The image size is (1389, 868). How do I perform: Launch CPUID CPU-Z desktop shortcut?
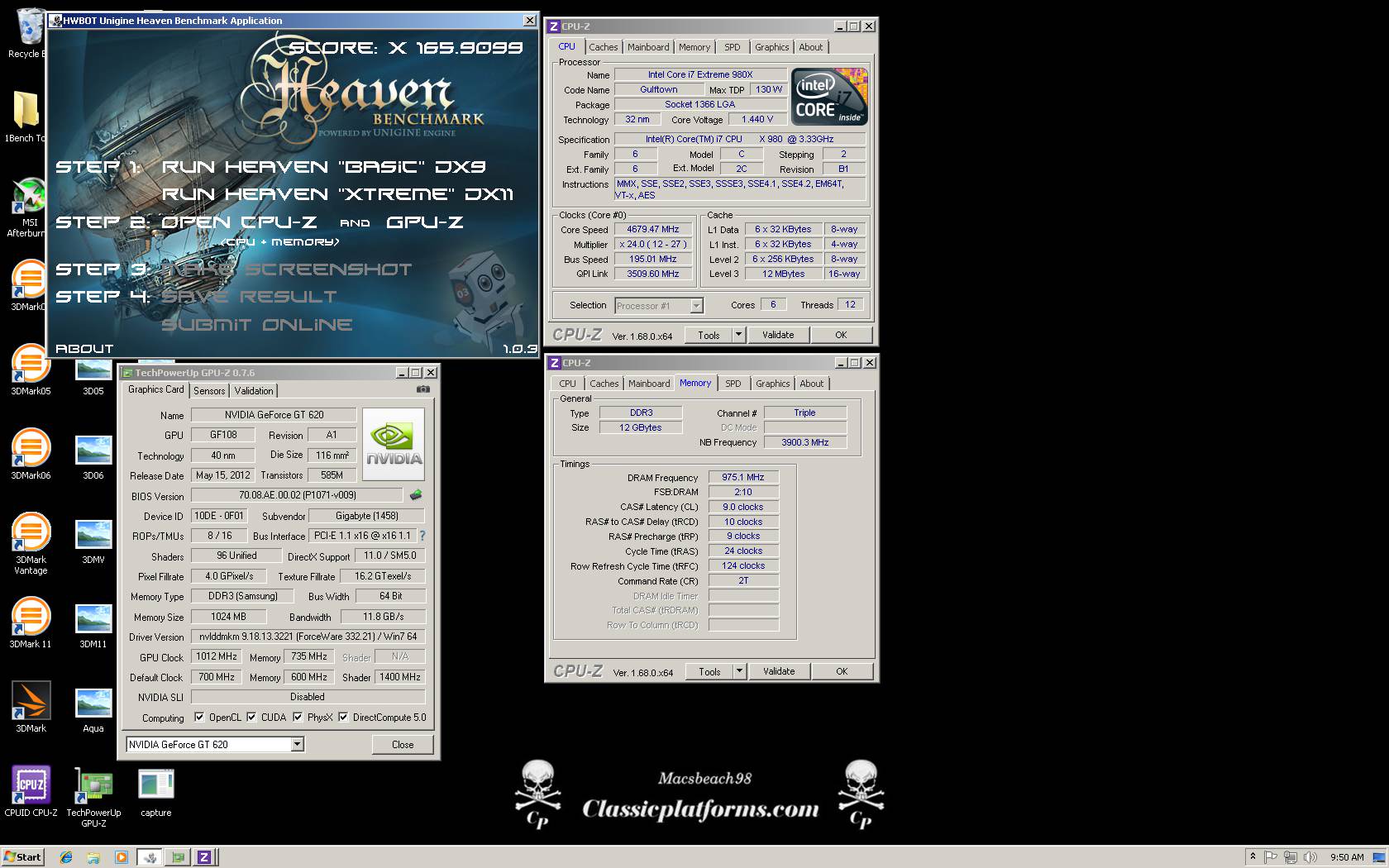pos(31,792)
